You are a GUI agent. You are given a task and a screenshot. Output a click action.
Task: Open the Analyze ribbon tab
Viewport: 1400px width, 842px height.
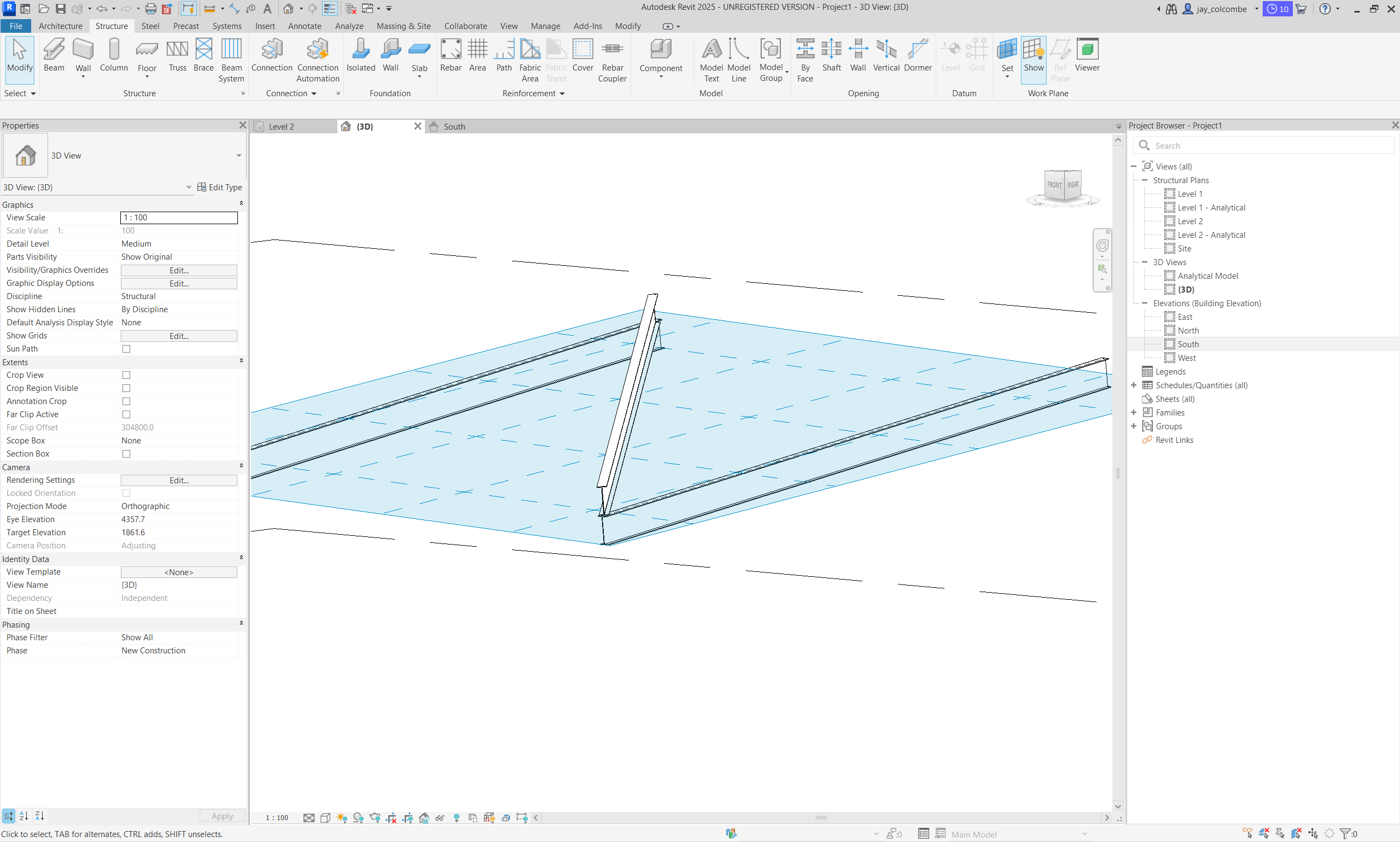pyautogui.click(x=349, y=26)
